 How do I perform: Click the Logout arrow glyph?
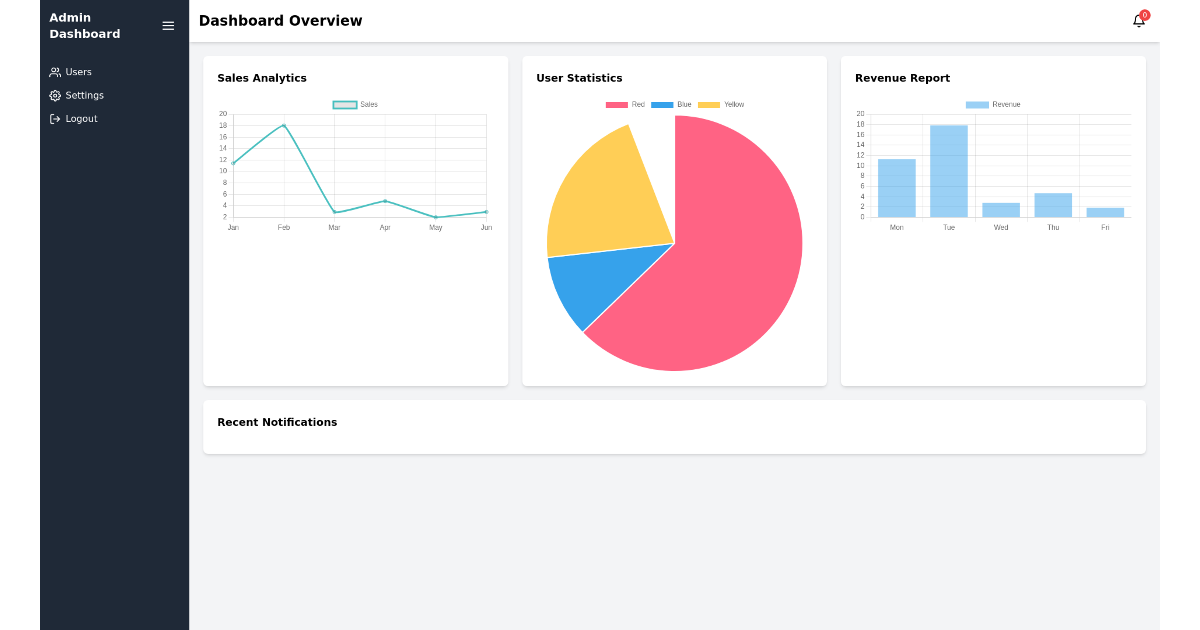(54, 118)
